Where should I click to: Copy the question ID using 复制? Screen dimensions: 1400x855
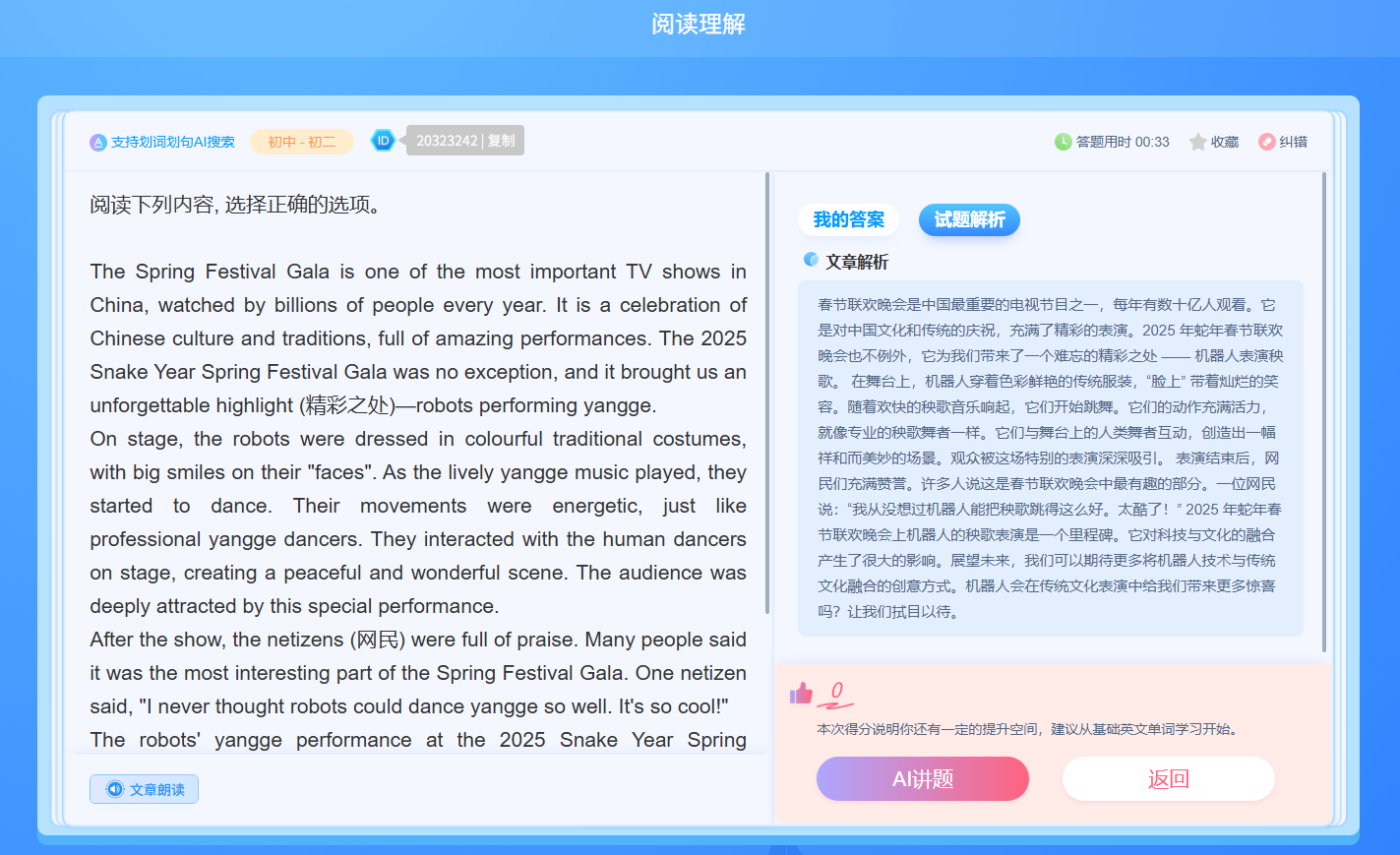(x=501, y=141)
